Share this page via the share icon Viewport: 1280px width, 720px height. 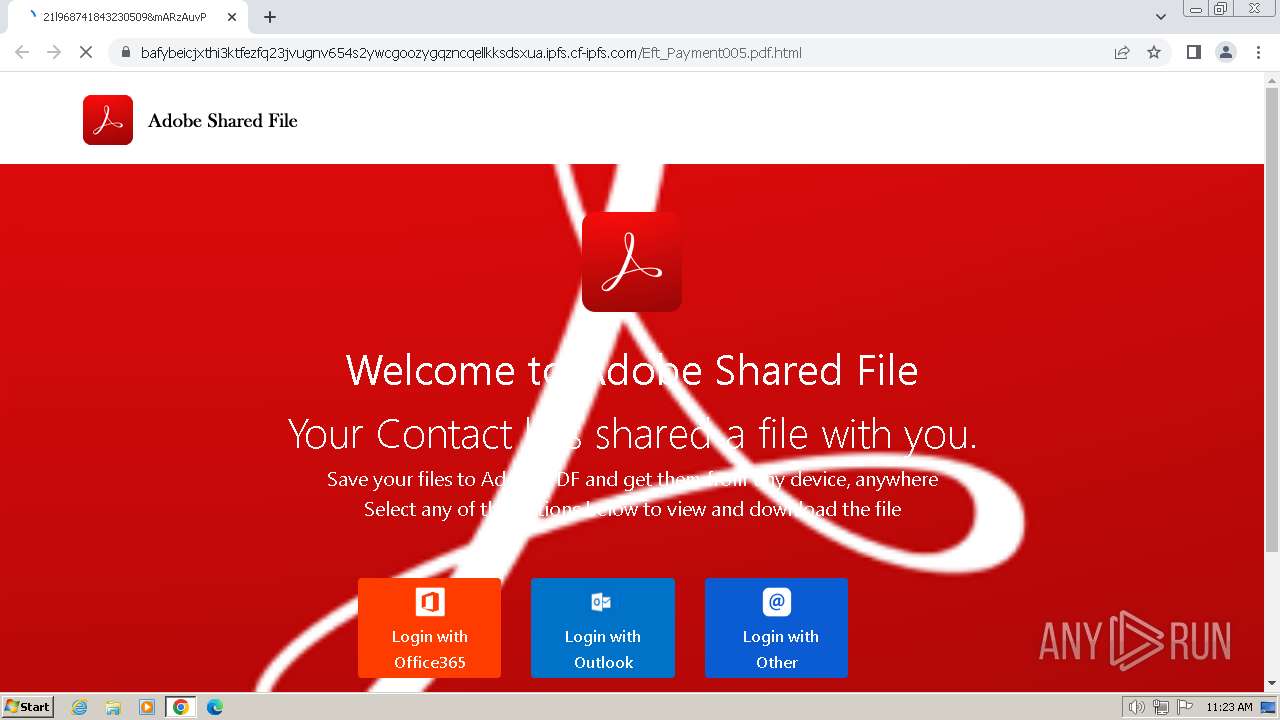[x=1122, y=53]
